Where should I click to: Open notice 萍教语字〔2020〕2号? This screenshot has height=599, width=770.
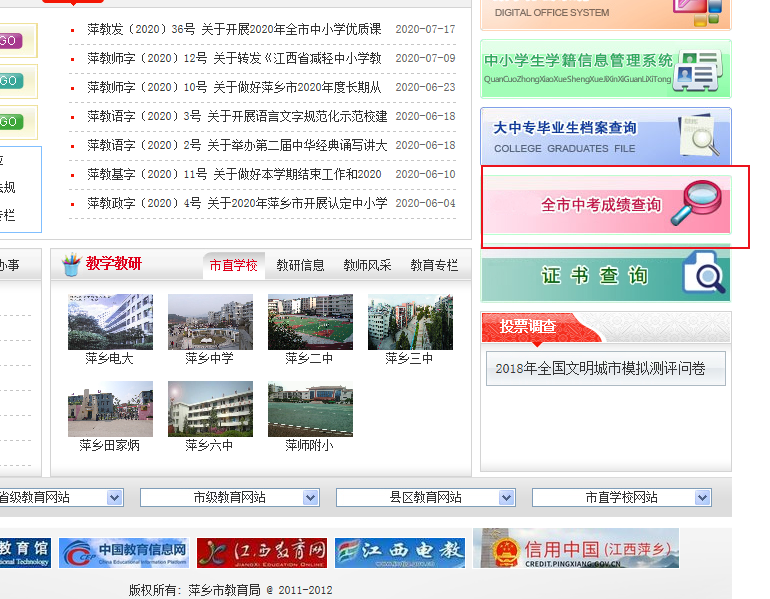click(x=237, y=145)
